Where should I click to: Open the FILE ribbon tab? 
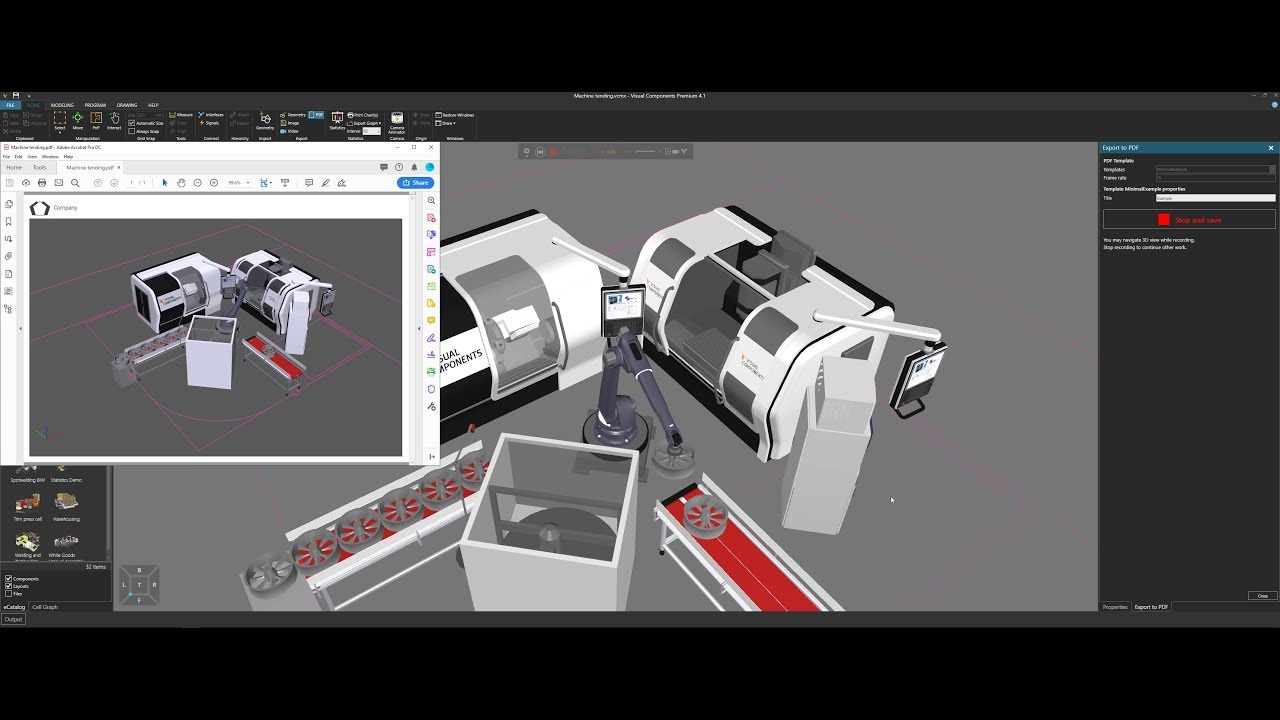click(x=9, y=105)
